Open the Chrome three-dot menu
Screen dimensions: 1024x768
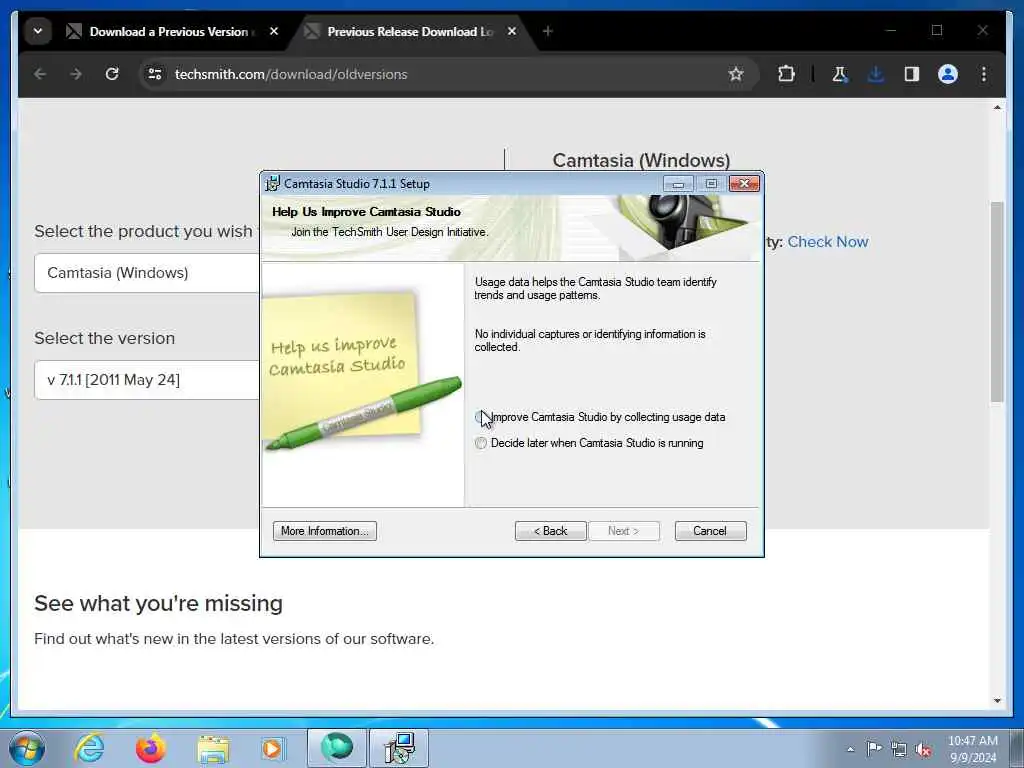pyautogui.click(x=984, y=74)
